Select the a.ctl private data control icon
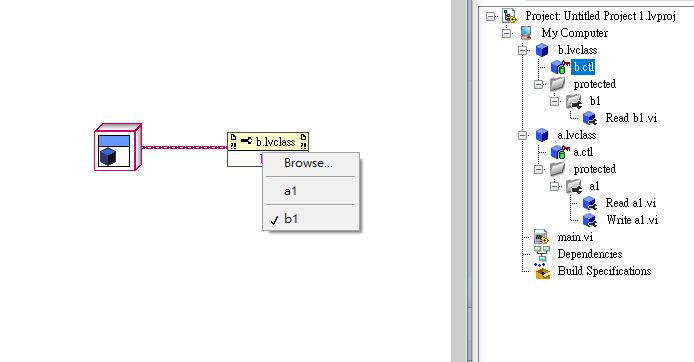Viewport: 694px width, 362px height. point(560,152)
